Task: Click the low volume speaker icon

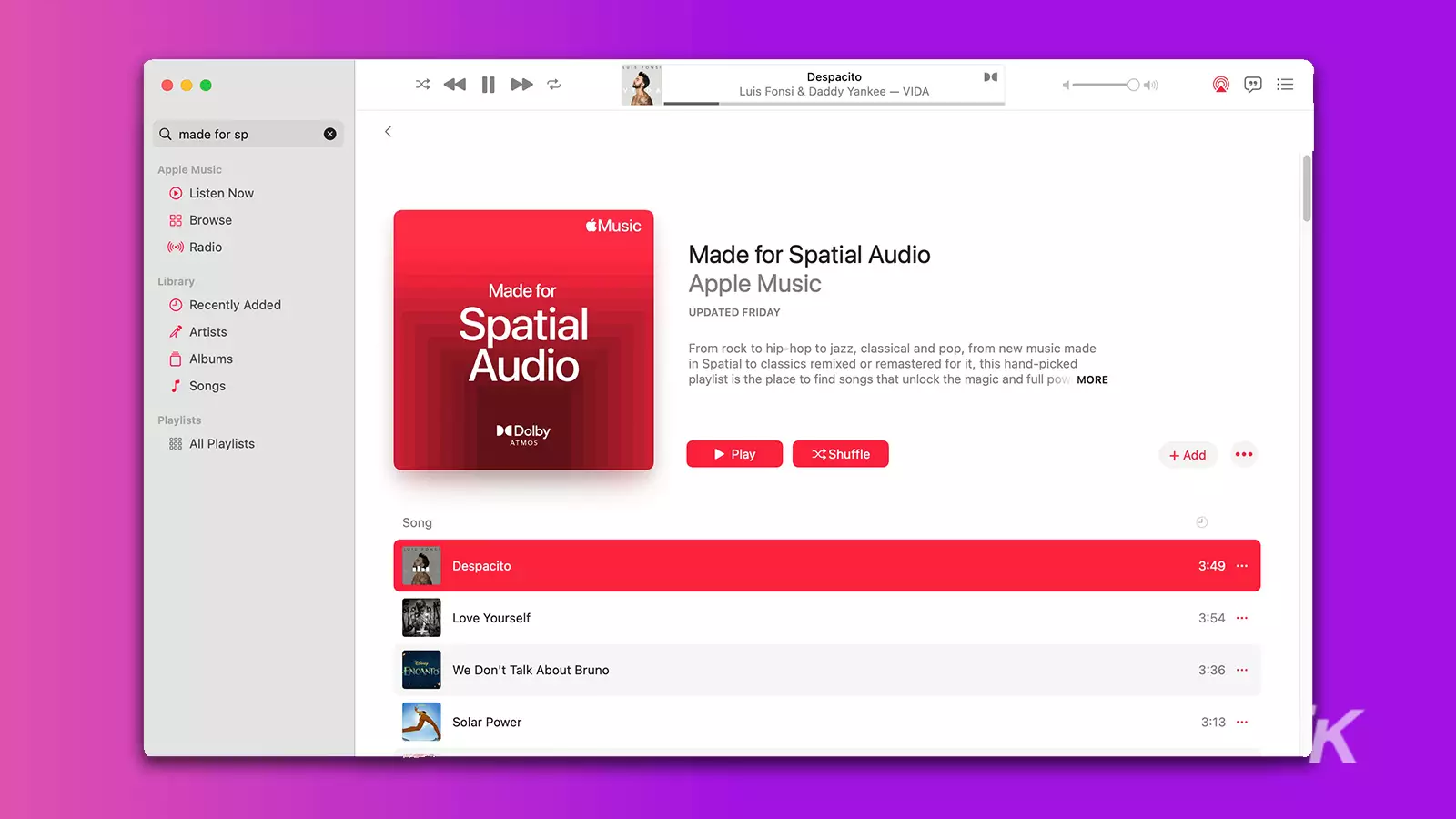Action: pyautogui.click(x=1066, y=85)
